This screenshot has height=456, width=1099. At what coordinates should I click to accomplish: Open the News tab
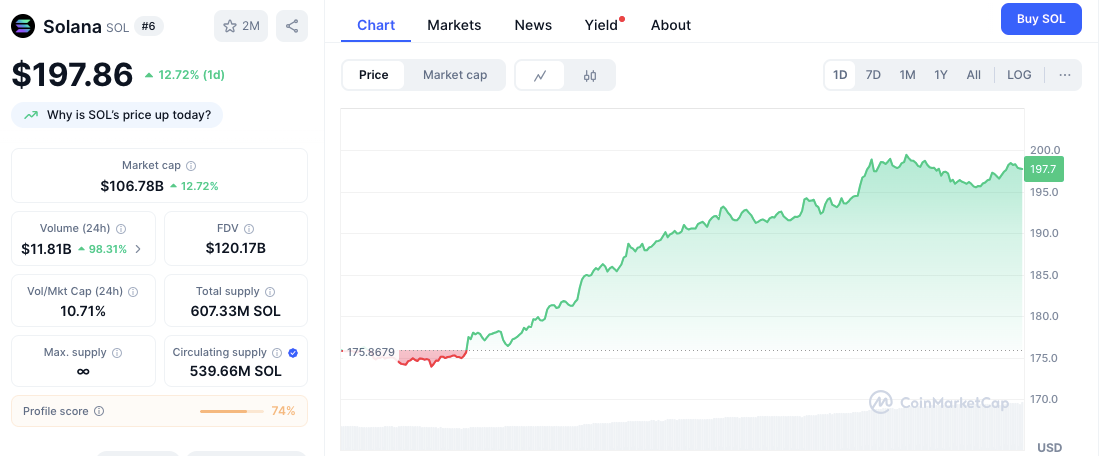tap(533, 25)
